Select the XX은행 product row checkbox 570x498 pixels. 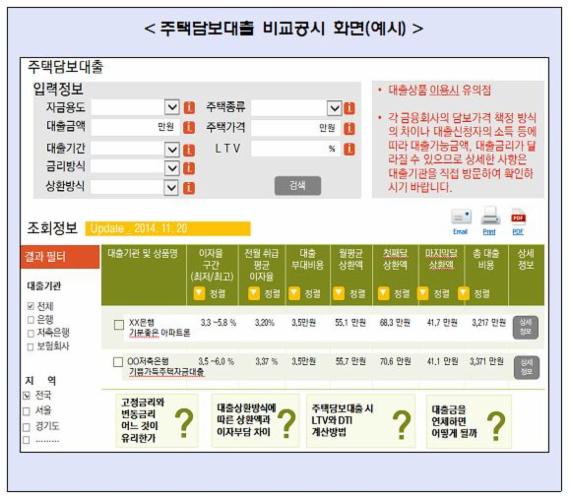(x=119, y=325)
